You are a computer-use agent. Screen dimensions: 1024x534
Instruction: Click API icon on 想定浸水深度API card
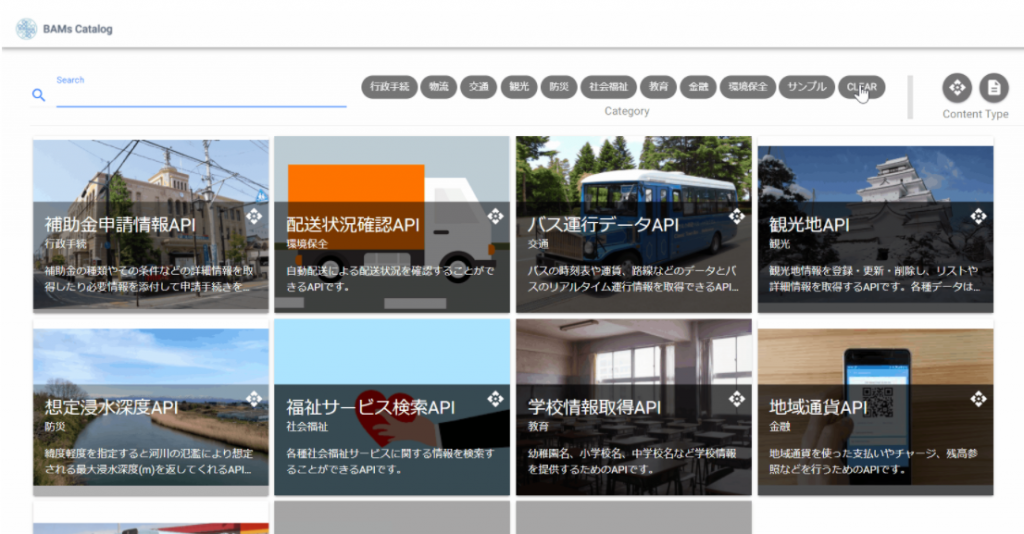[x=253, y=398]
